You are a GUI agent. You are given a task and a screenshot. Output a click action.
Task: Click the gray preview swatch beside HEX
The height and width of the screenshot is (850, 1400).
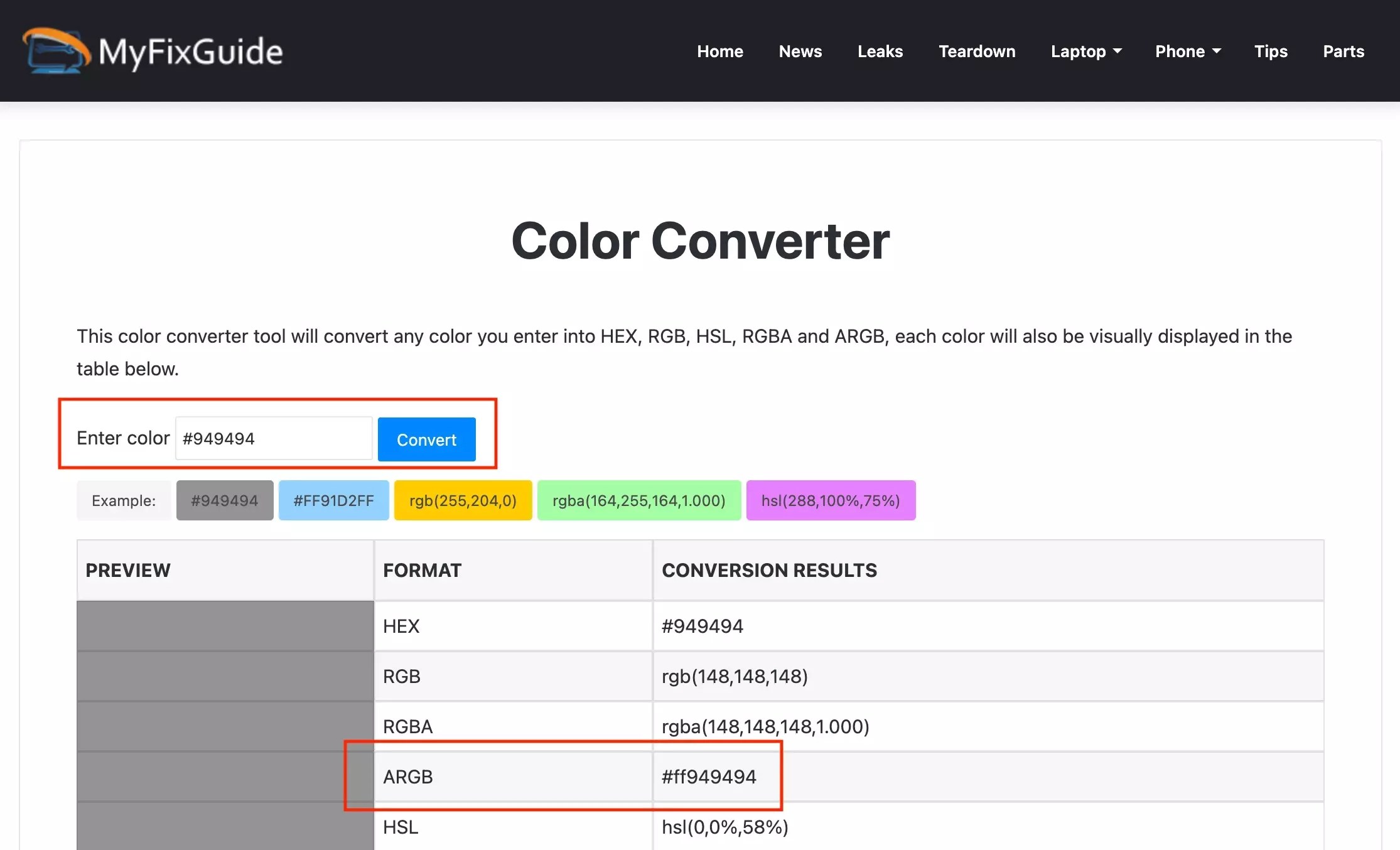(225, 626)
